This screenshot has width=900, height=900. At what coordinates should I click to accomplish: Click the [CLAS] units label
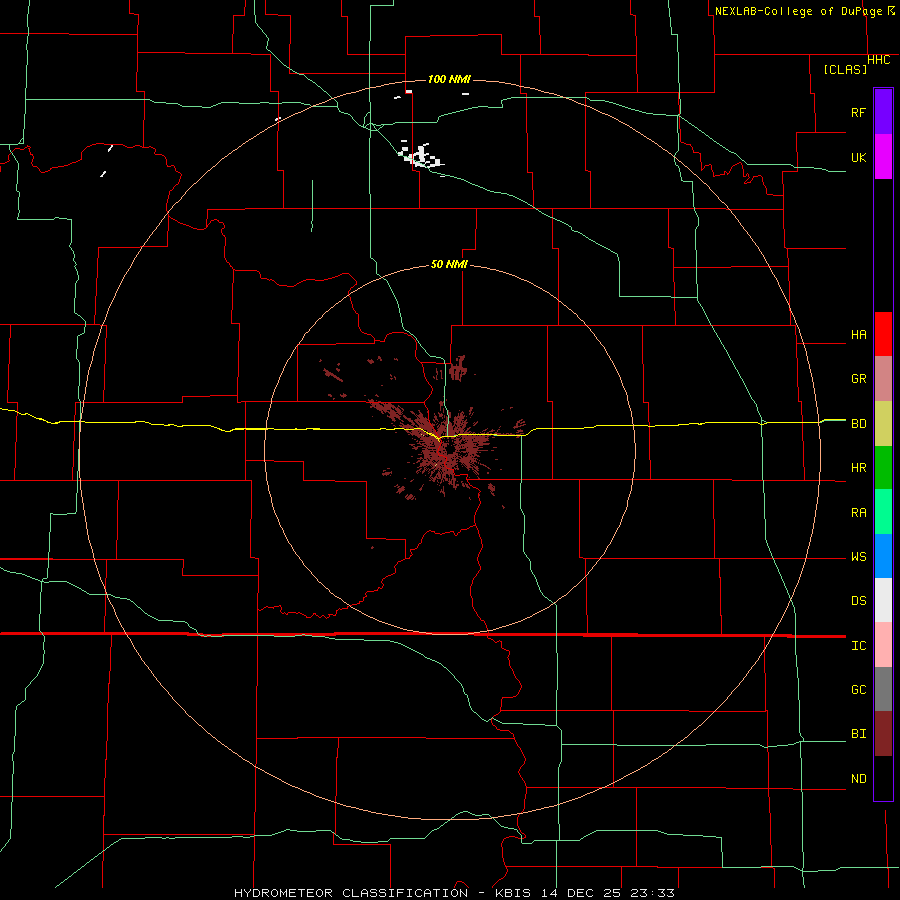tap(845, 69)
